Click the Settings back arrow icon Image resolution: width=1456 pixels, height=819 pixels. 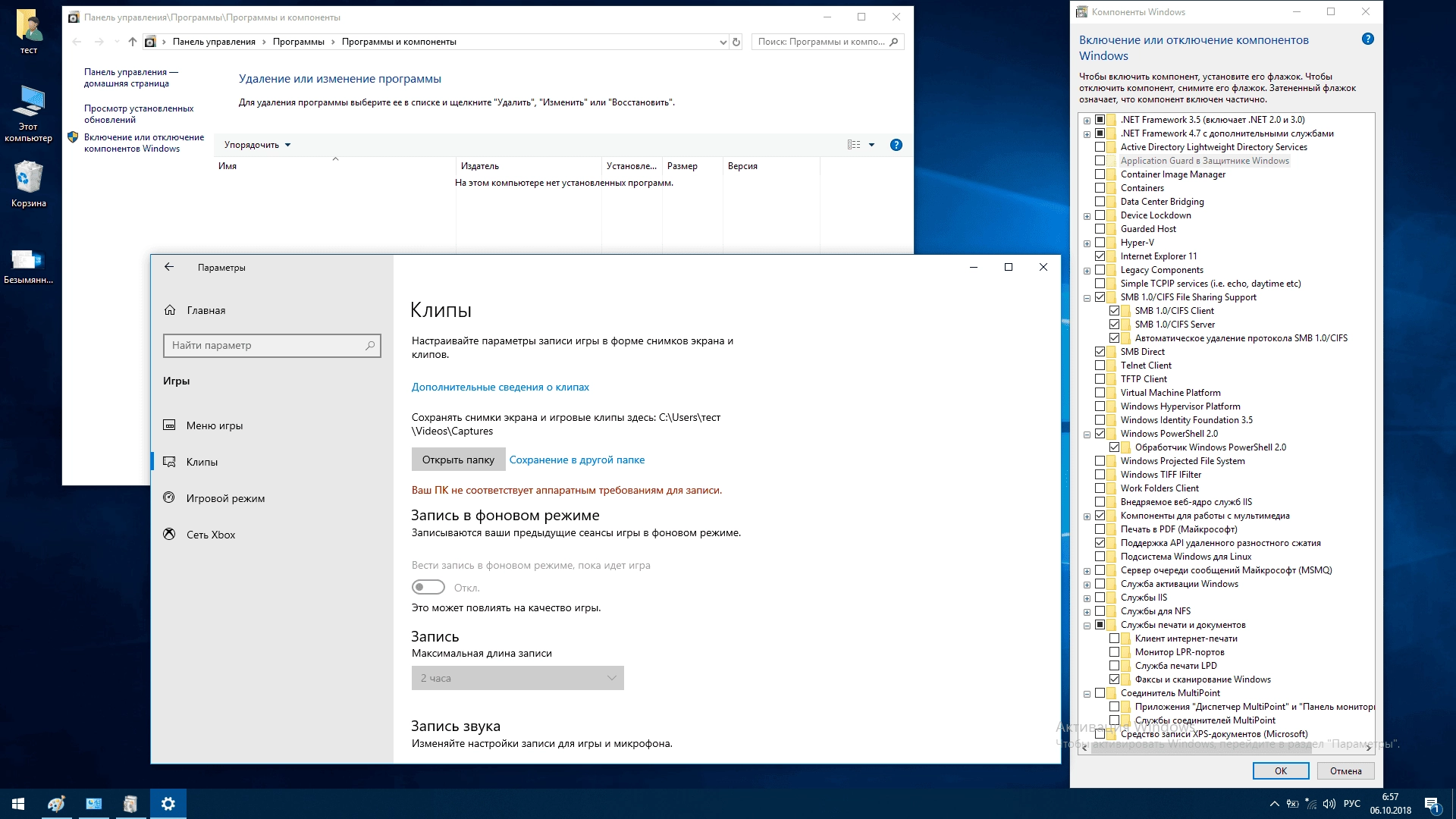(x=169, y=267)
